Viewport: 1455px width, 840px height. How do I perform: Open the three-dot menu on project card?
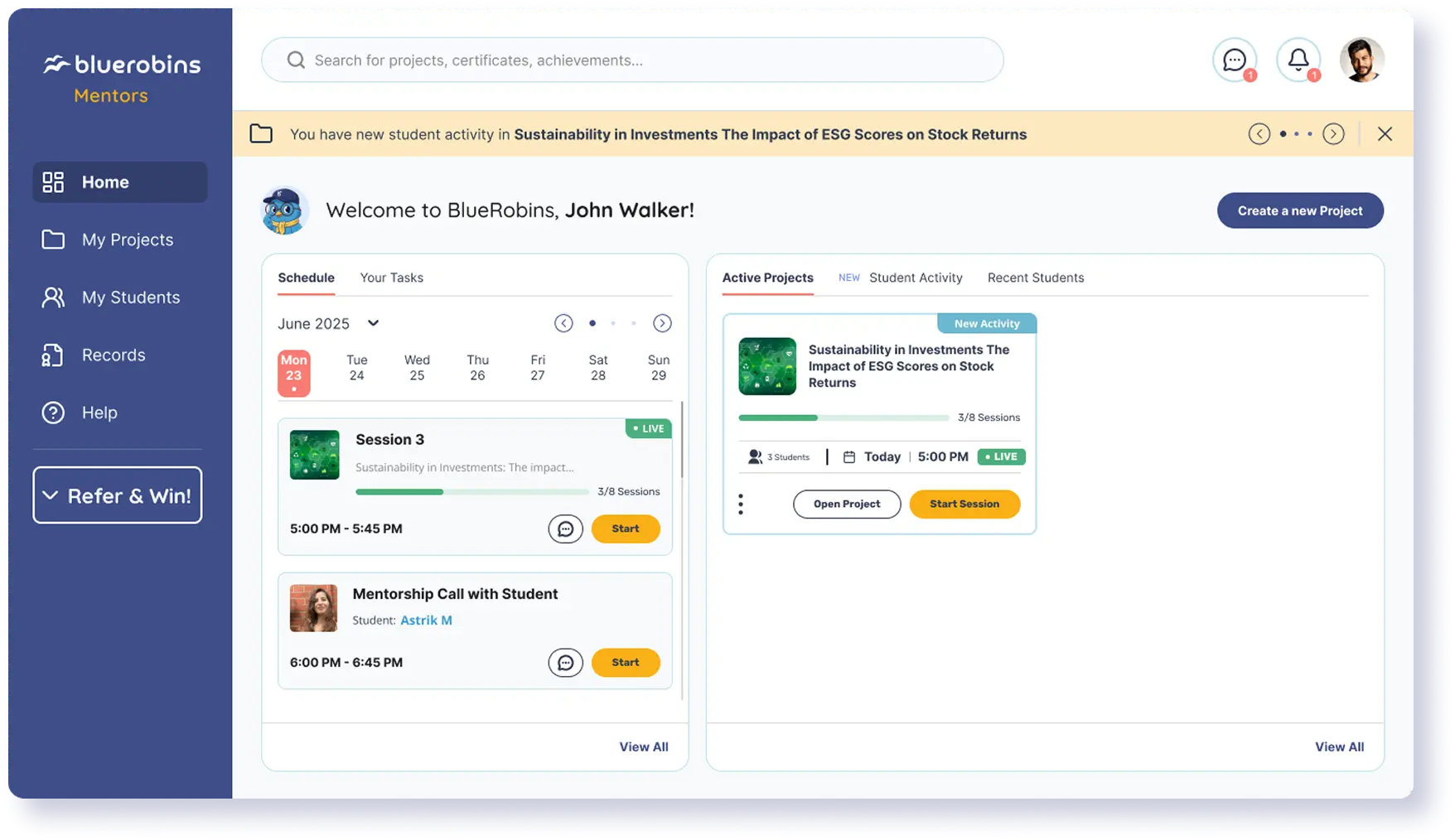point(741,504)
